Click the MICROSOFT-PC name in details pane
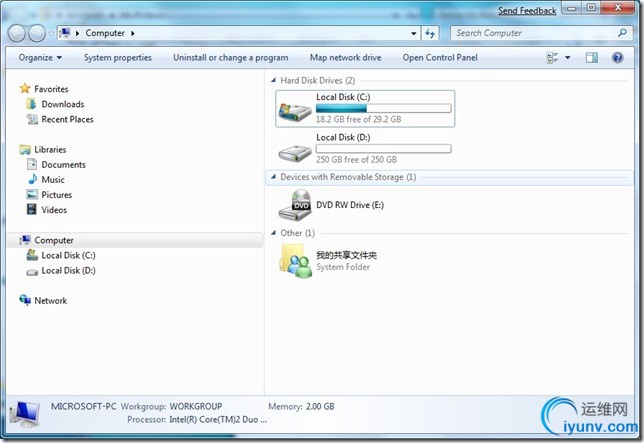This screenshot has width=644, height=443. 83,406
